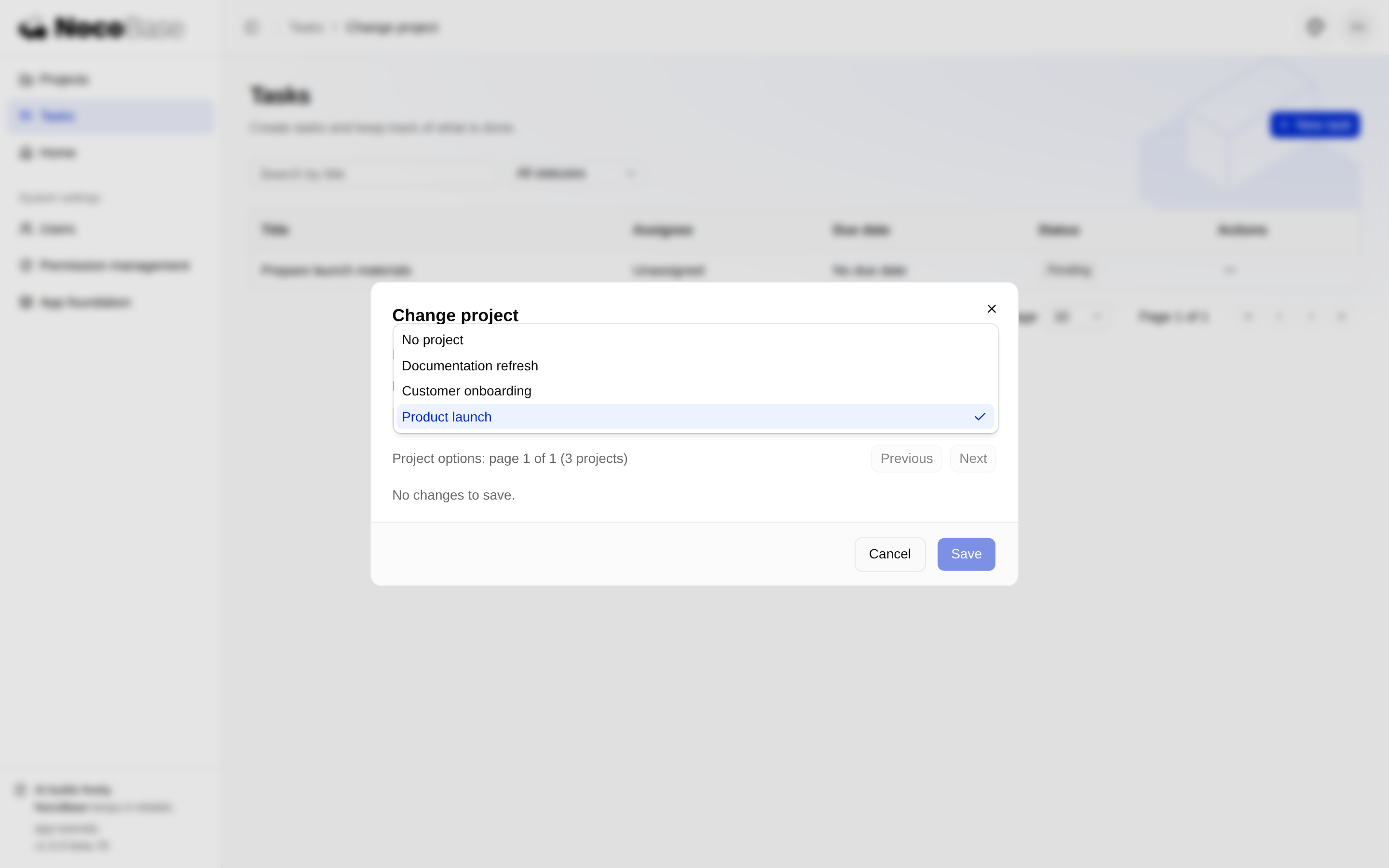Click the 'Project options: page 1 of 1' text
Viewport: 1389px width, 868px height.
pos(474,459)
